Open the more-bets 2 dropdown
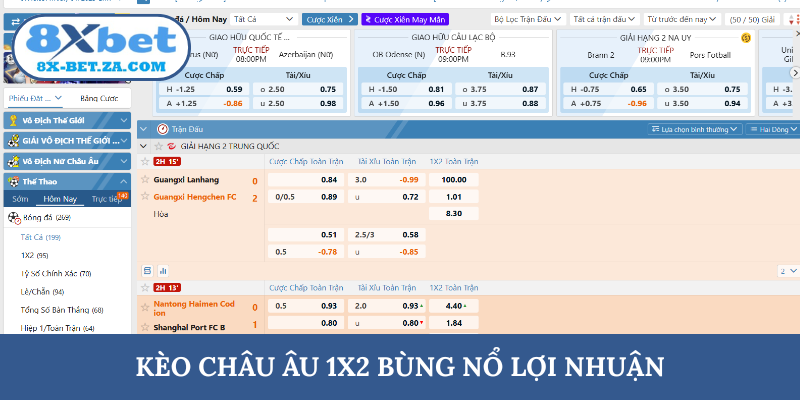Image resolution: width=800 pixels, height=400 pixels. coord(788,271)
